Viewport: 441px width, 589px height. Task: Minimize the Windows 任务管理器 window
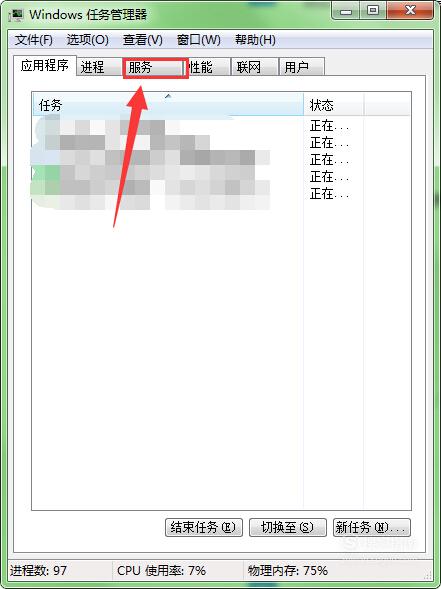(346, 11)
